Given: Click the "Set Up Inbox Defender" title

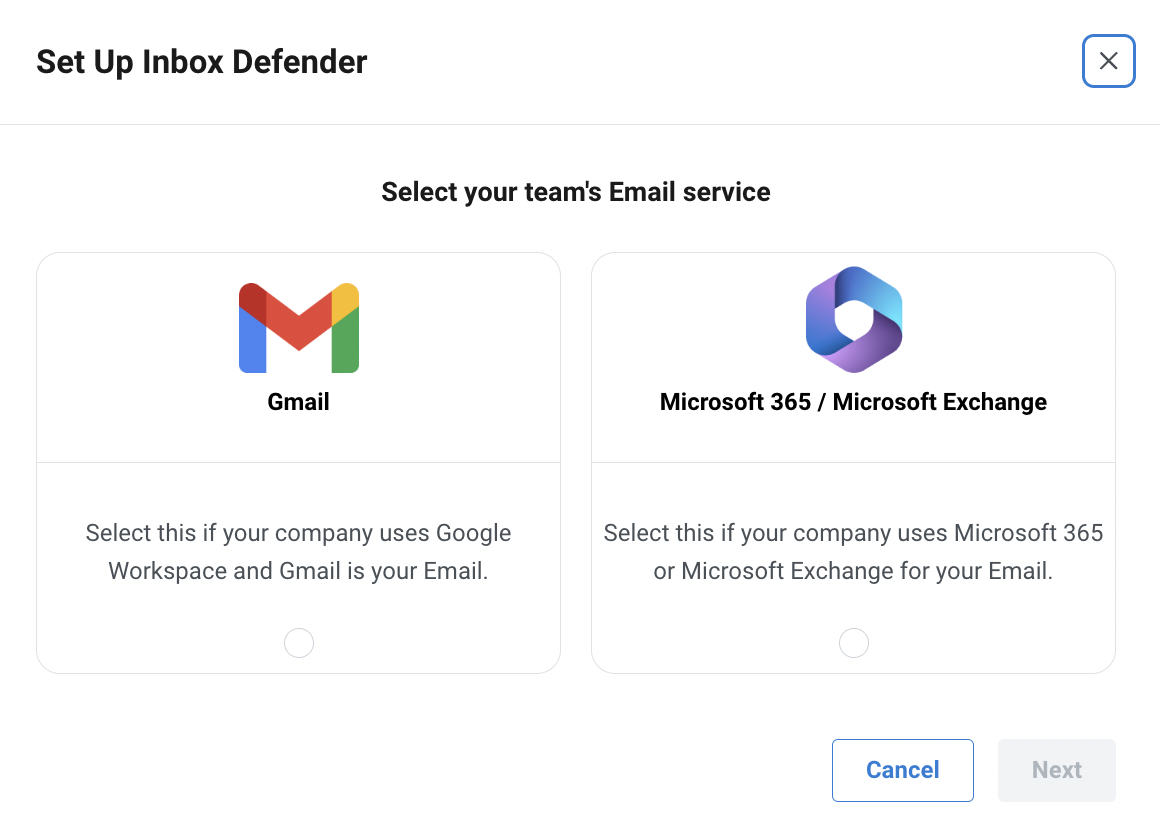Looking at the screenshot, I should (x=201, y=62).
